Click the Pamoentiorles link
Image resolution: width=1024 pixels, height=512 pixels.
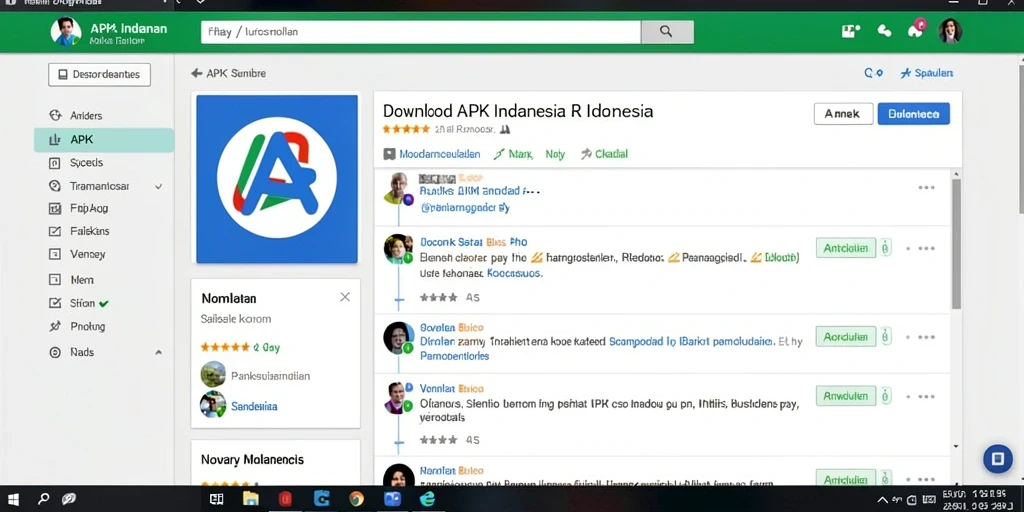point(454,356)
